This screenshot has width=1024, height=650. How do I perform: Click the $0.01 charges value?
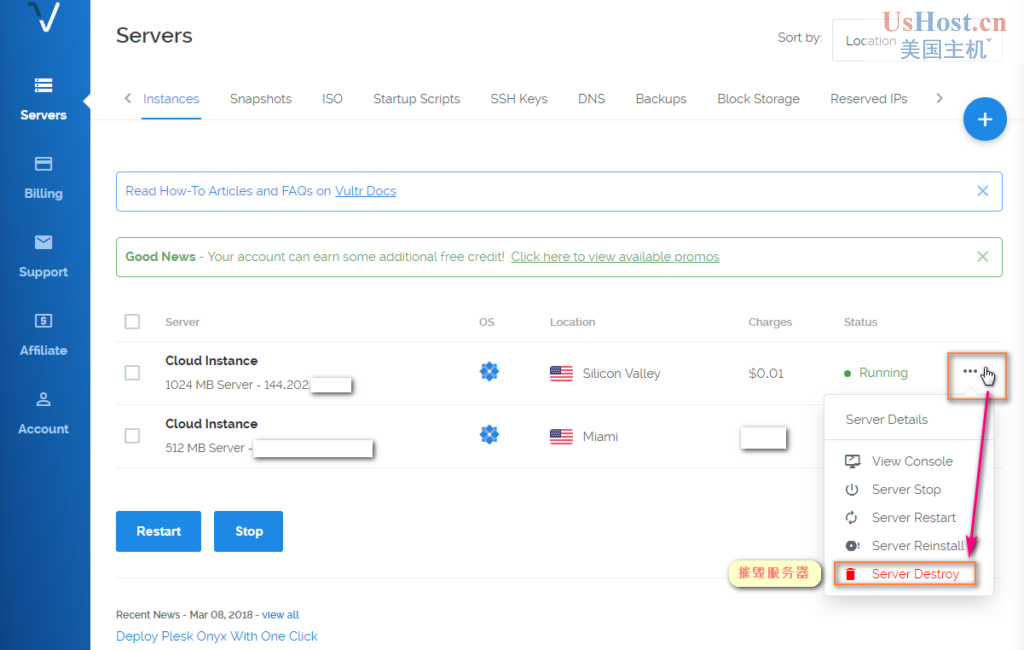765,373
